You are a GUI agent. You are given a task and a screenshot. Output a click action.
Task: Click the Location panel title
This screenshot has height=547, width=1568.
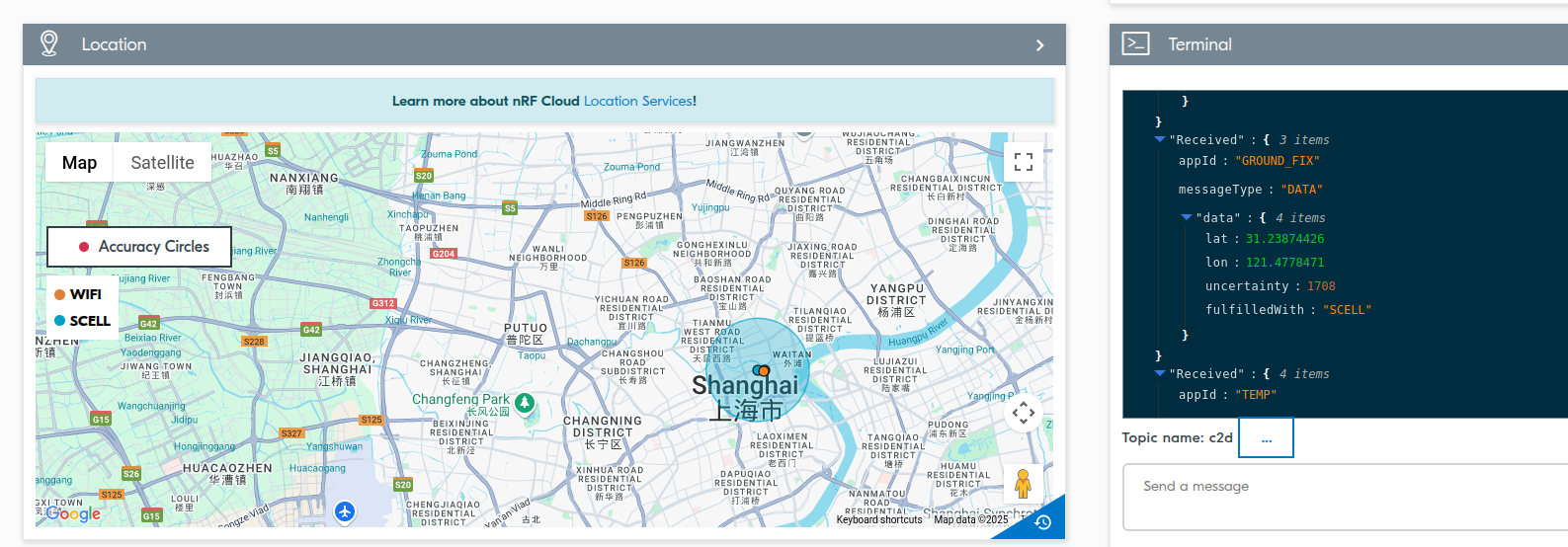114,44
